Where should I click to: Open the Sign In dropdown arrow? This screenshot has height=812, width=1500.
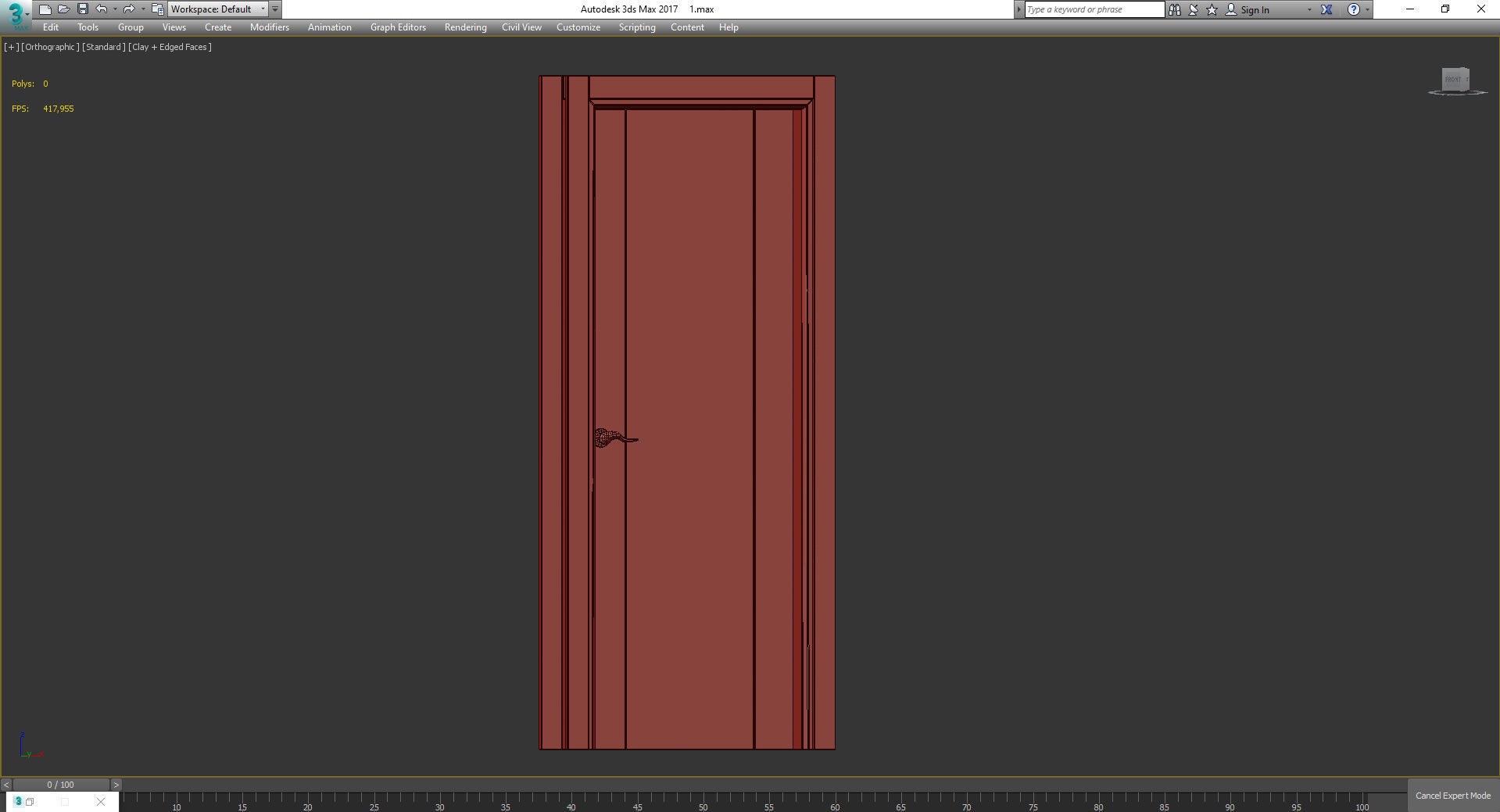click(x=1309, y=9)
